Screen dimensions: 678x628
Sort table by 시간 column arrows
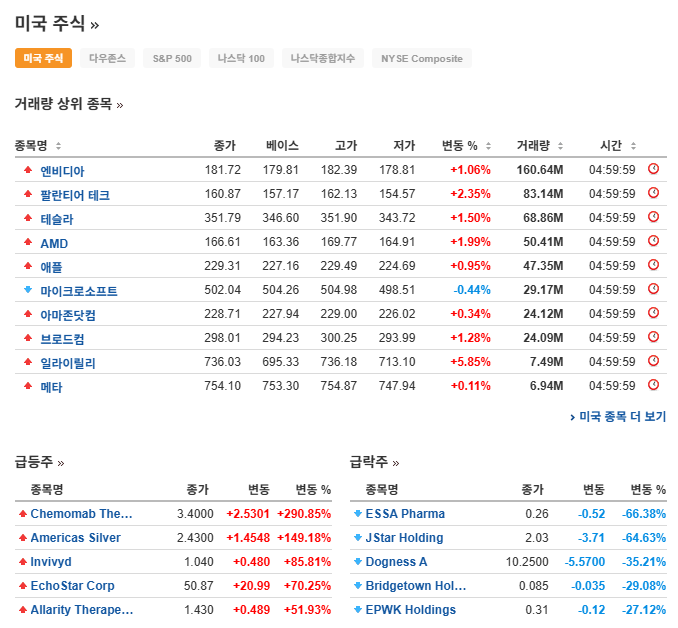coord(633,146)
